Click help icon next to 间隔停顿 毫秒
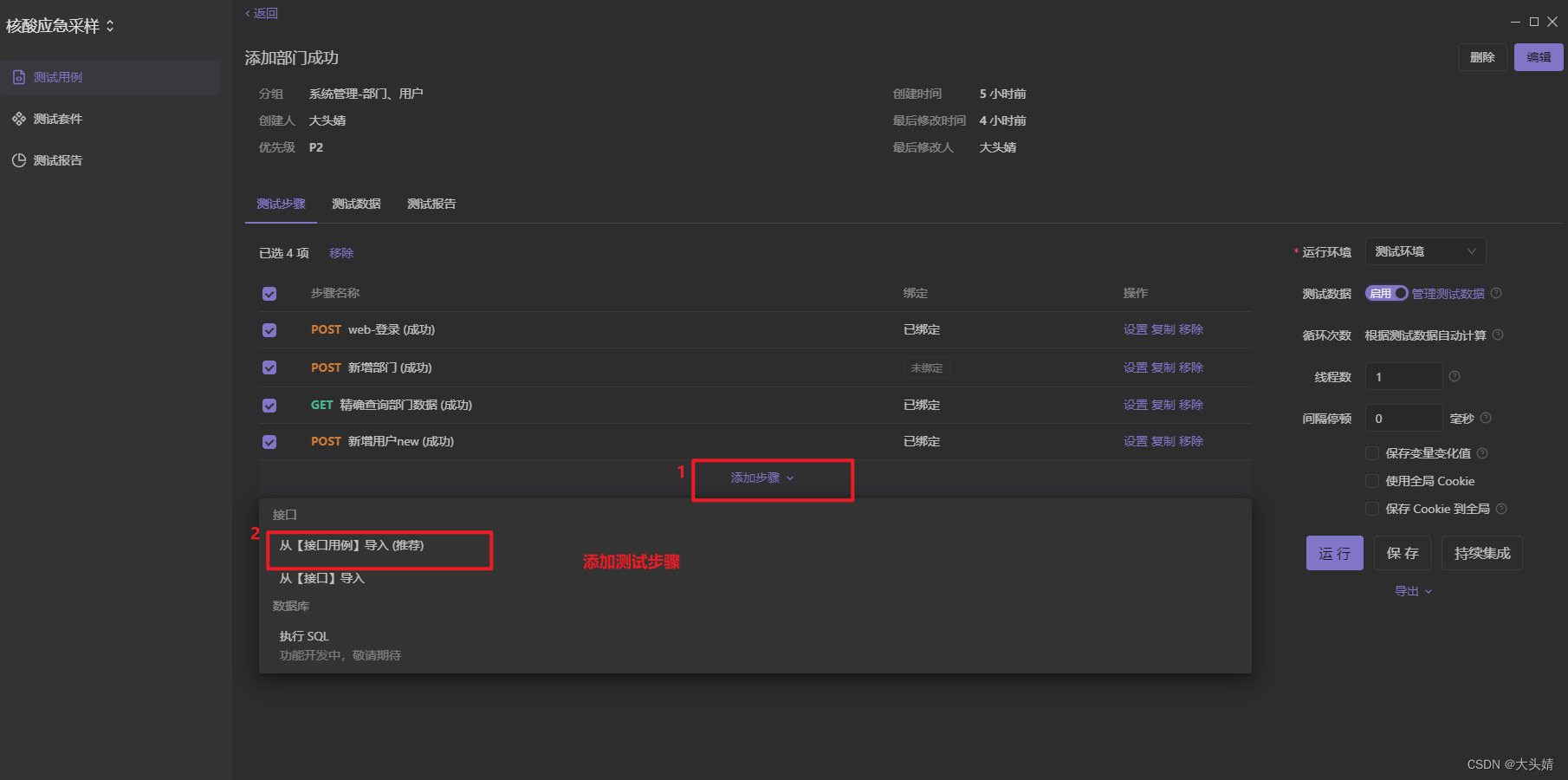 coord(1486,418)
